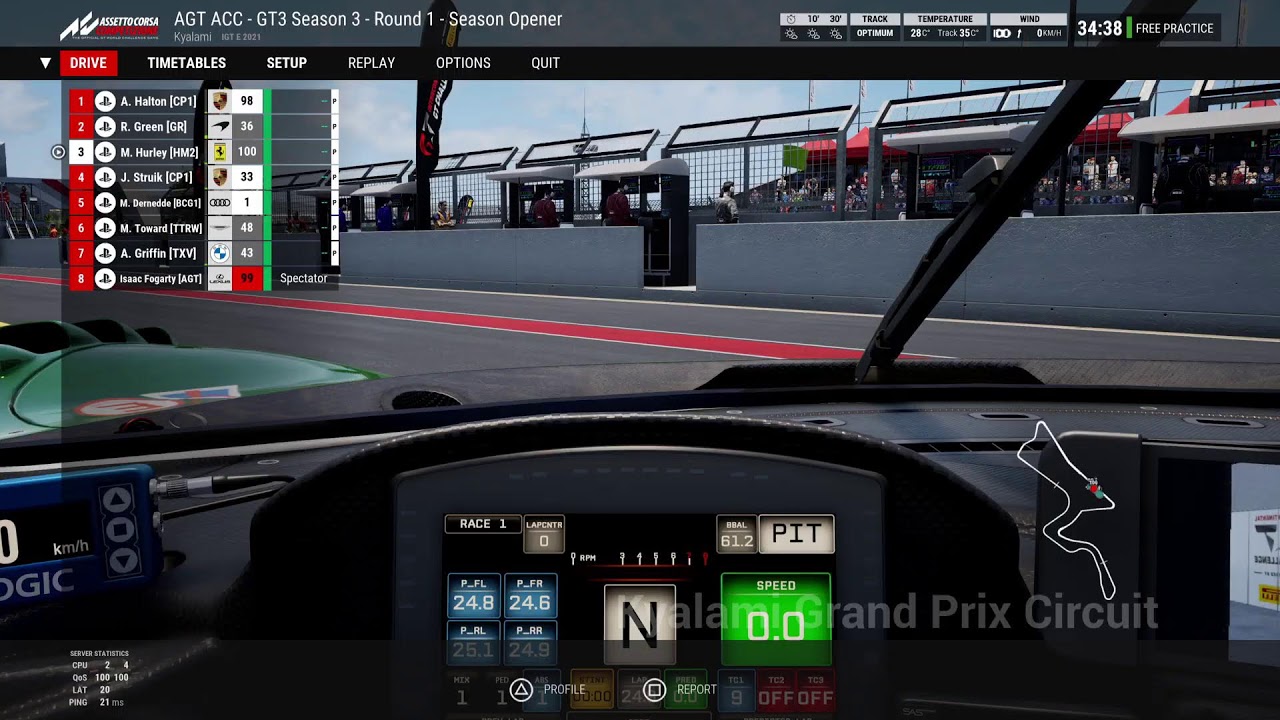Screen dimensions: 1280x720
Task: Click the PlayStation icon next to M. Hurley
Action: click(105, 152)
